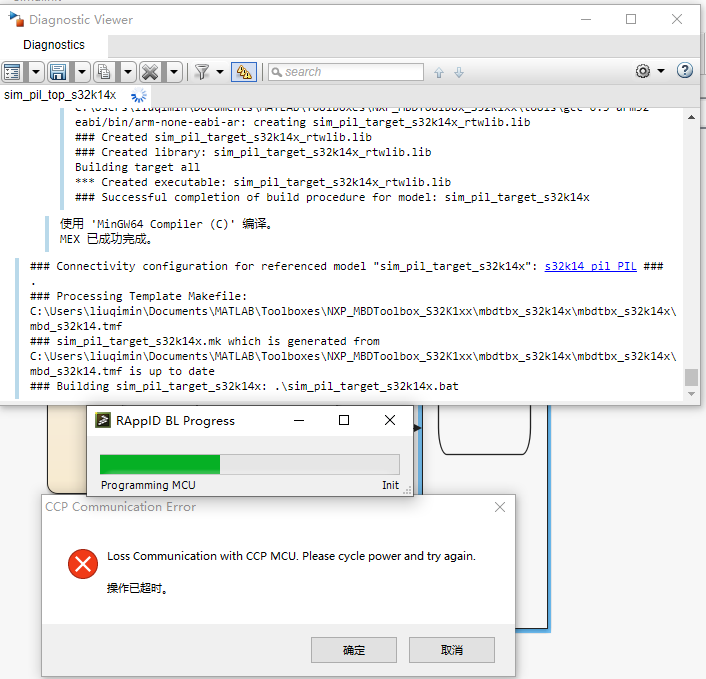Maximize the RAppID BL Progress window
The height and width of the screenshot is (679, 706).
coord(344,420)
